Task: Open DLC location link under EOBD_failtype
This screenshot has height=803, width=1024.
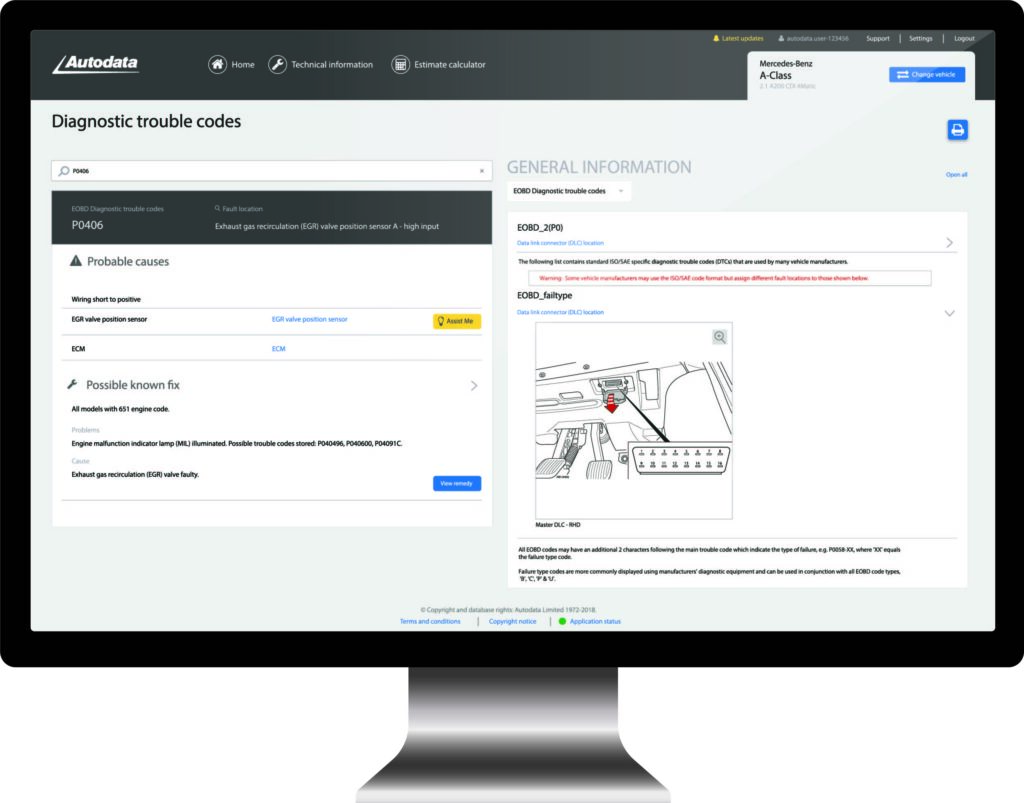Action: tap(560, 312)
